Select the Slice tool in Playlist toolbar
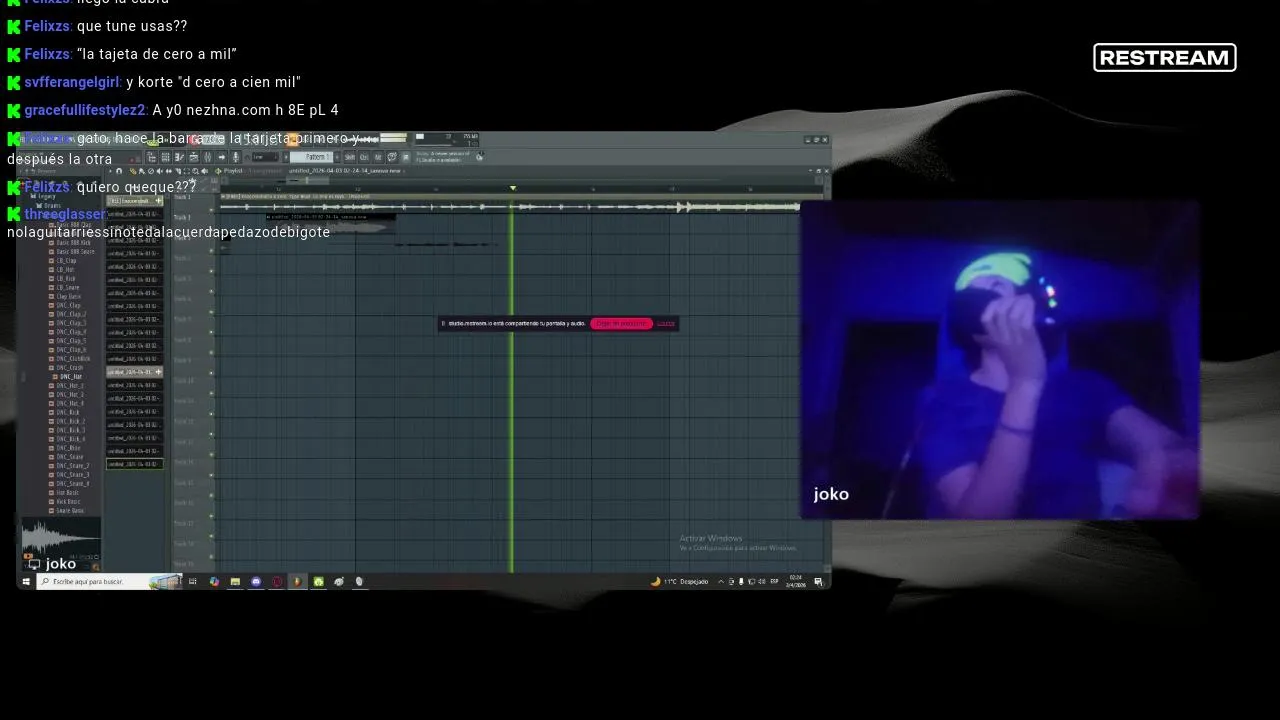Screen dimensions: 1280x720 click(x=178, y=171)
